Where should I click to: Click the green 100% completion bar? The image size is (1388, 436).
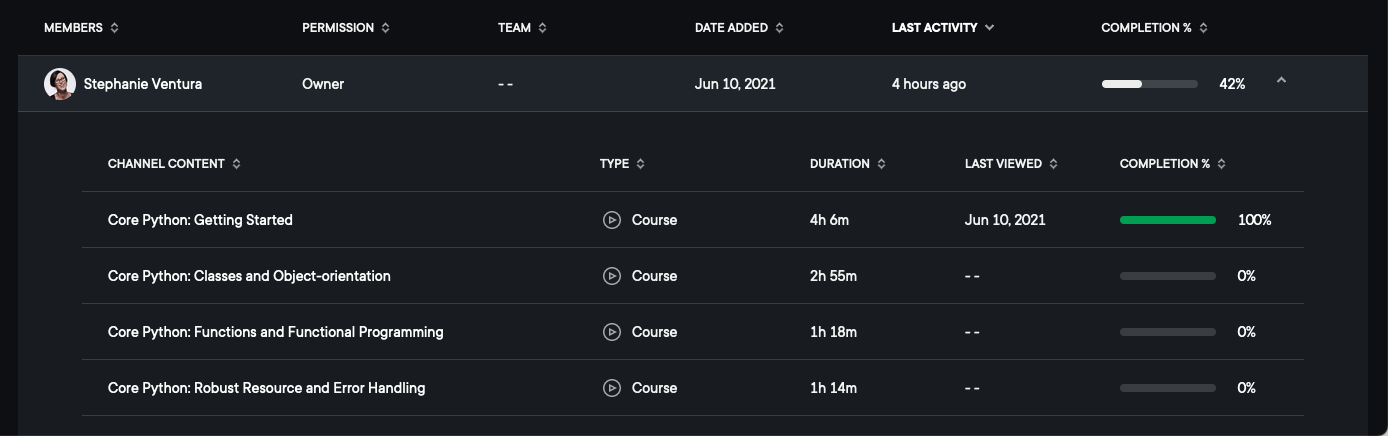(x=1167, y=220)
